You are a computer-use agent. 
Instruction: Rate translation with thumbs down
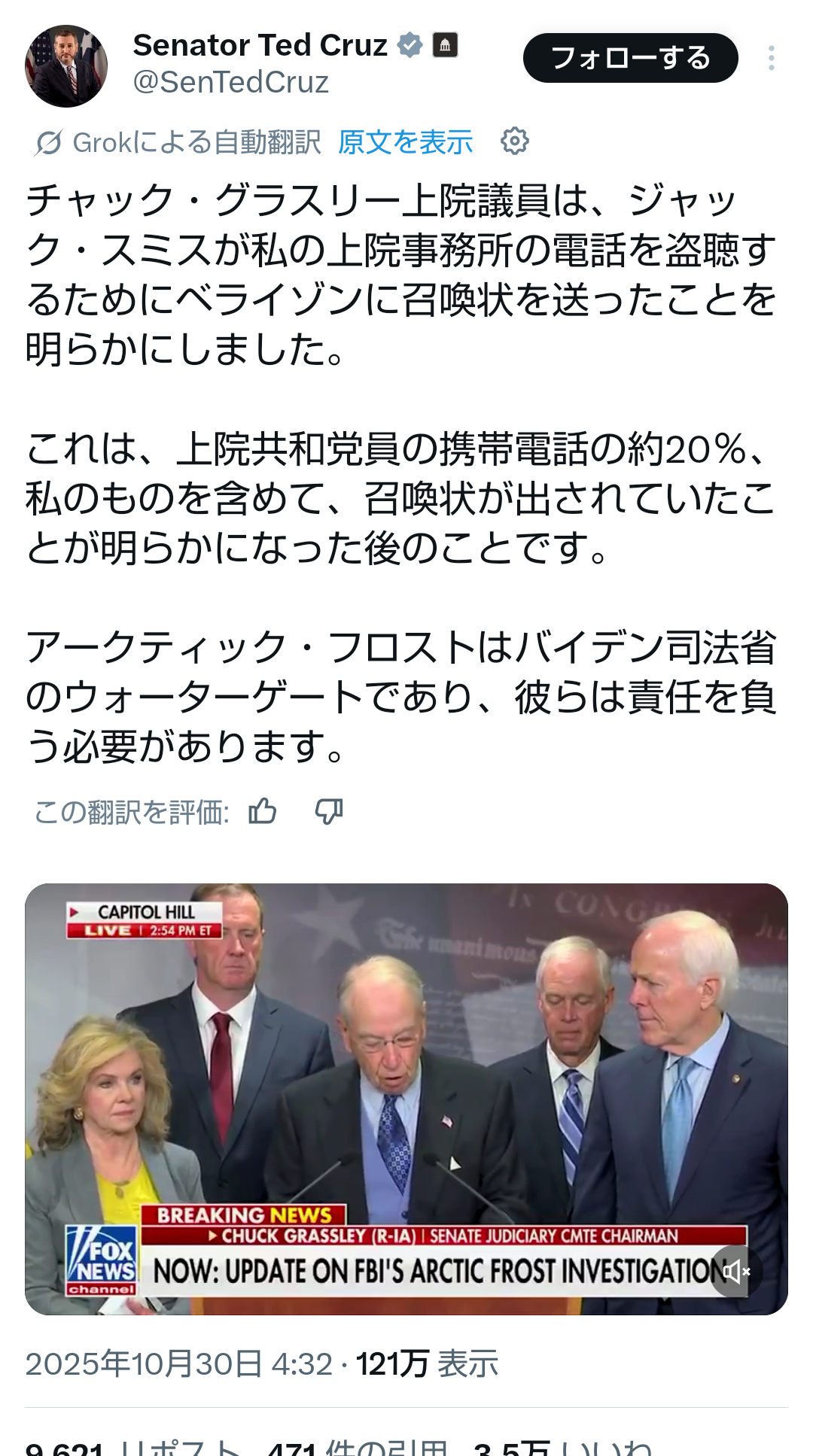coord(329,812)
